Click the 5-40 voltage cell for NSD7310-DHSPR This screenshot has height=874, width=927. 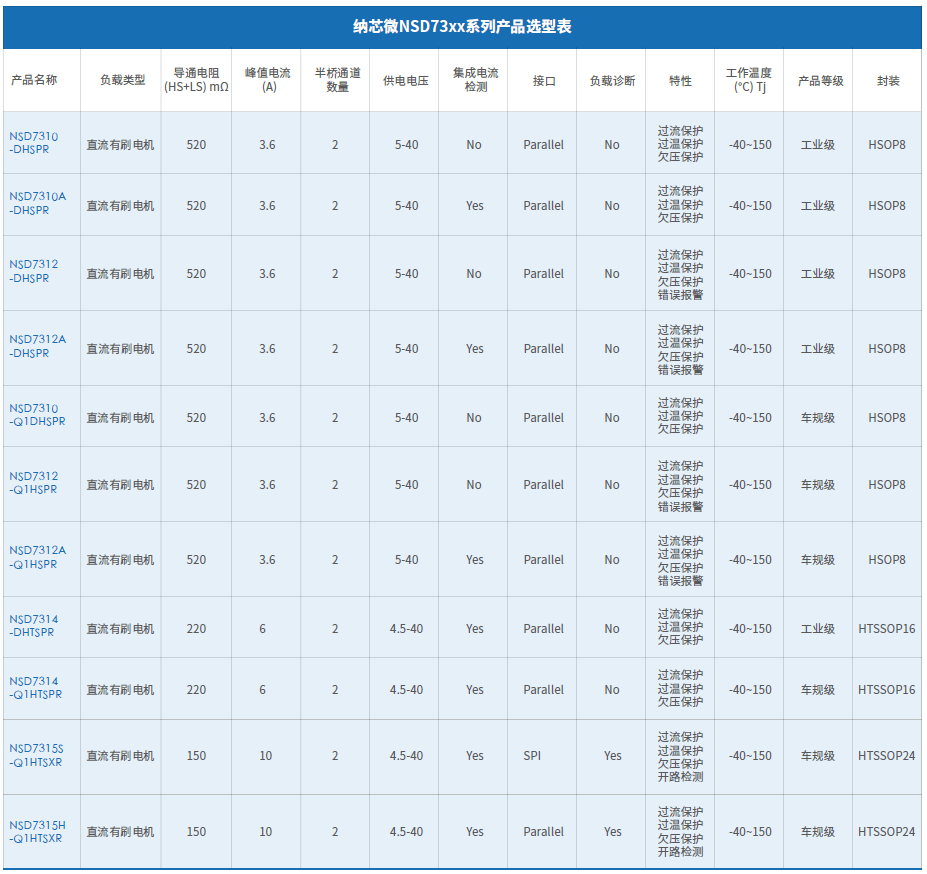406,145
